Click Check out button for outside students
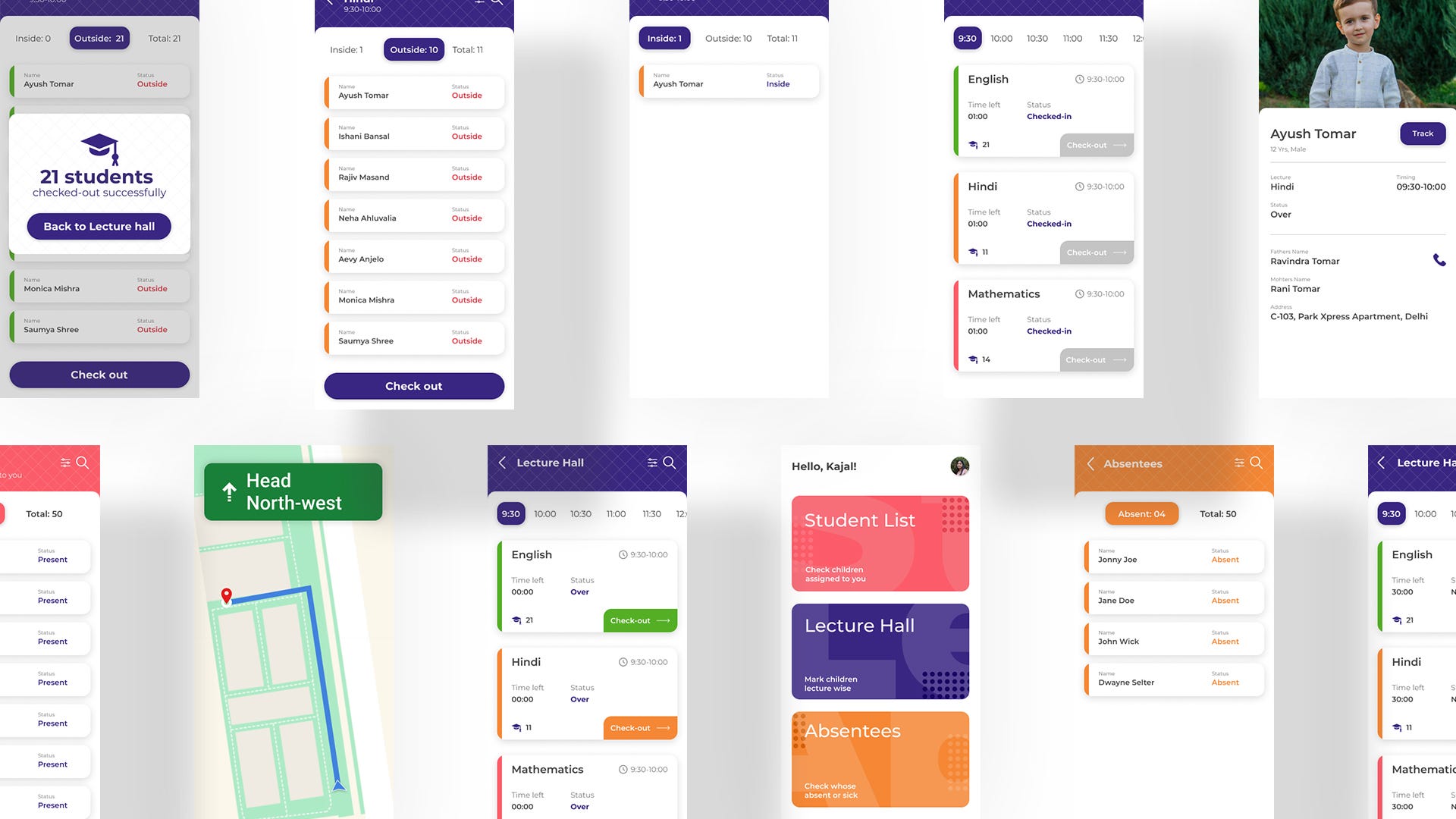This screenshot has height=819, width=1456. (413, 385)
